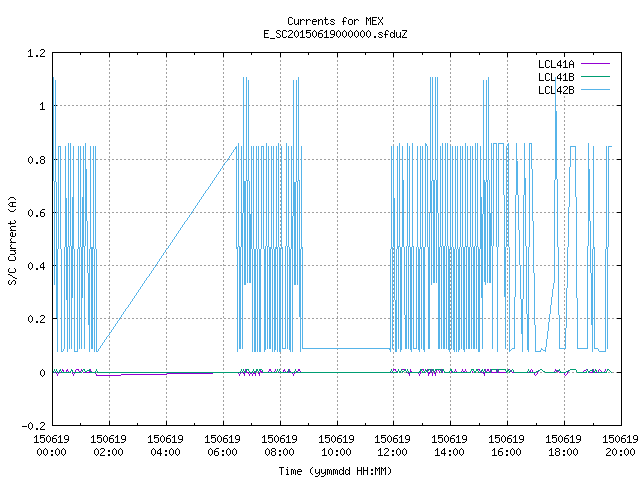This screenshot has height=480, width=640.
Task: Click the y-axis value 1.2
Action: (36, 53)
